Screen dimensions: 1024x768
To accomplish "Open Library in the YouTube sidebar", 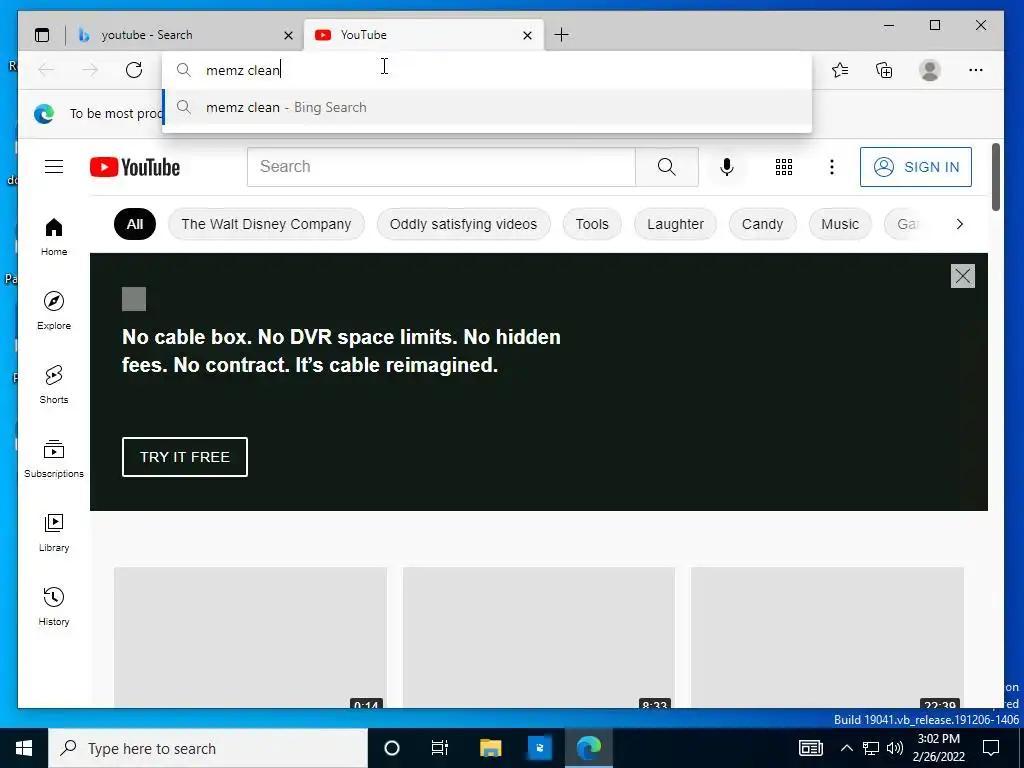I will [x=54, y=533].
